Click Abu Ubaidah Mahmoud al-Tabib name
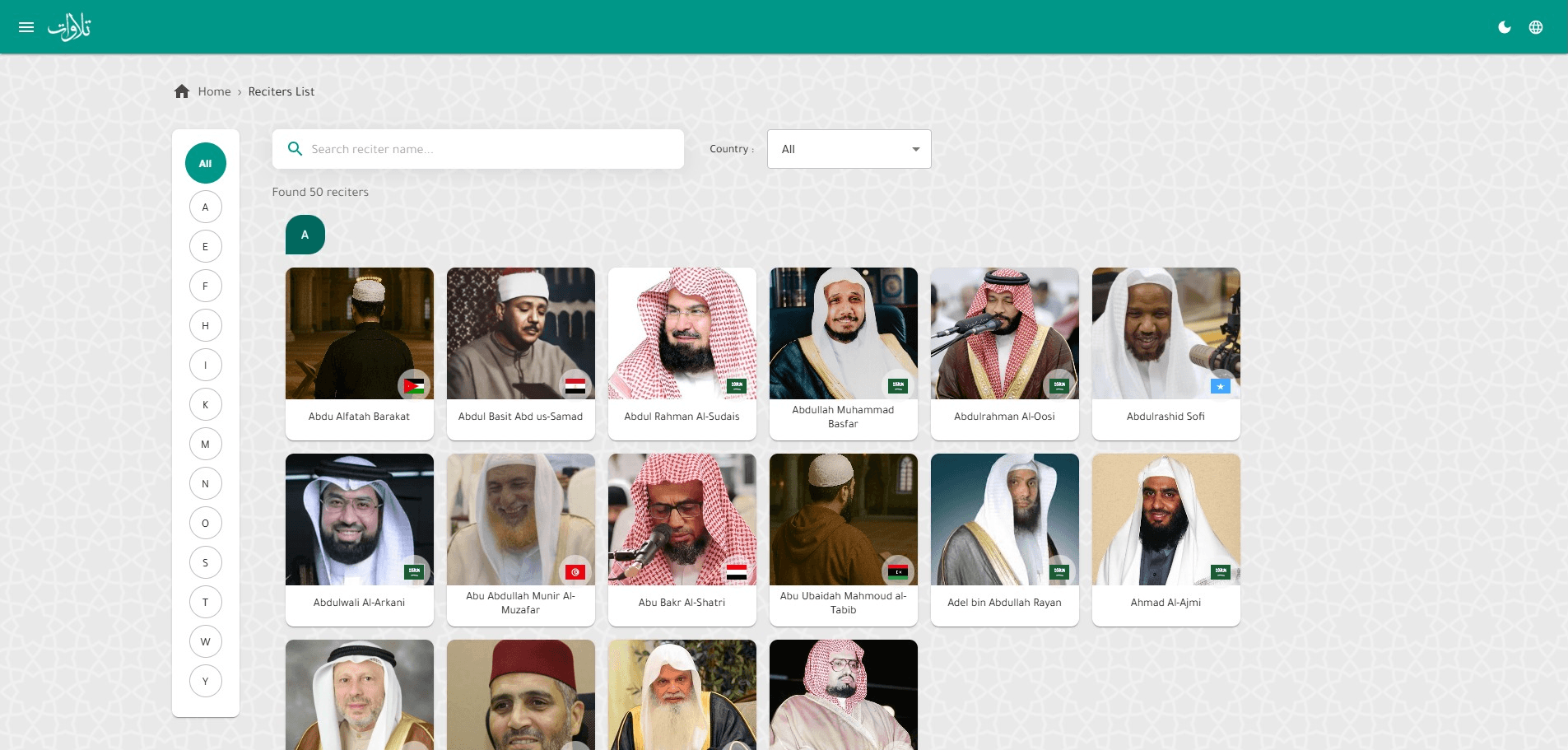This screenshot has height=750, width=1568. (844, 603)
